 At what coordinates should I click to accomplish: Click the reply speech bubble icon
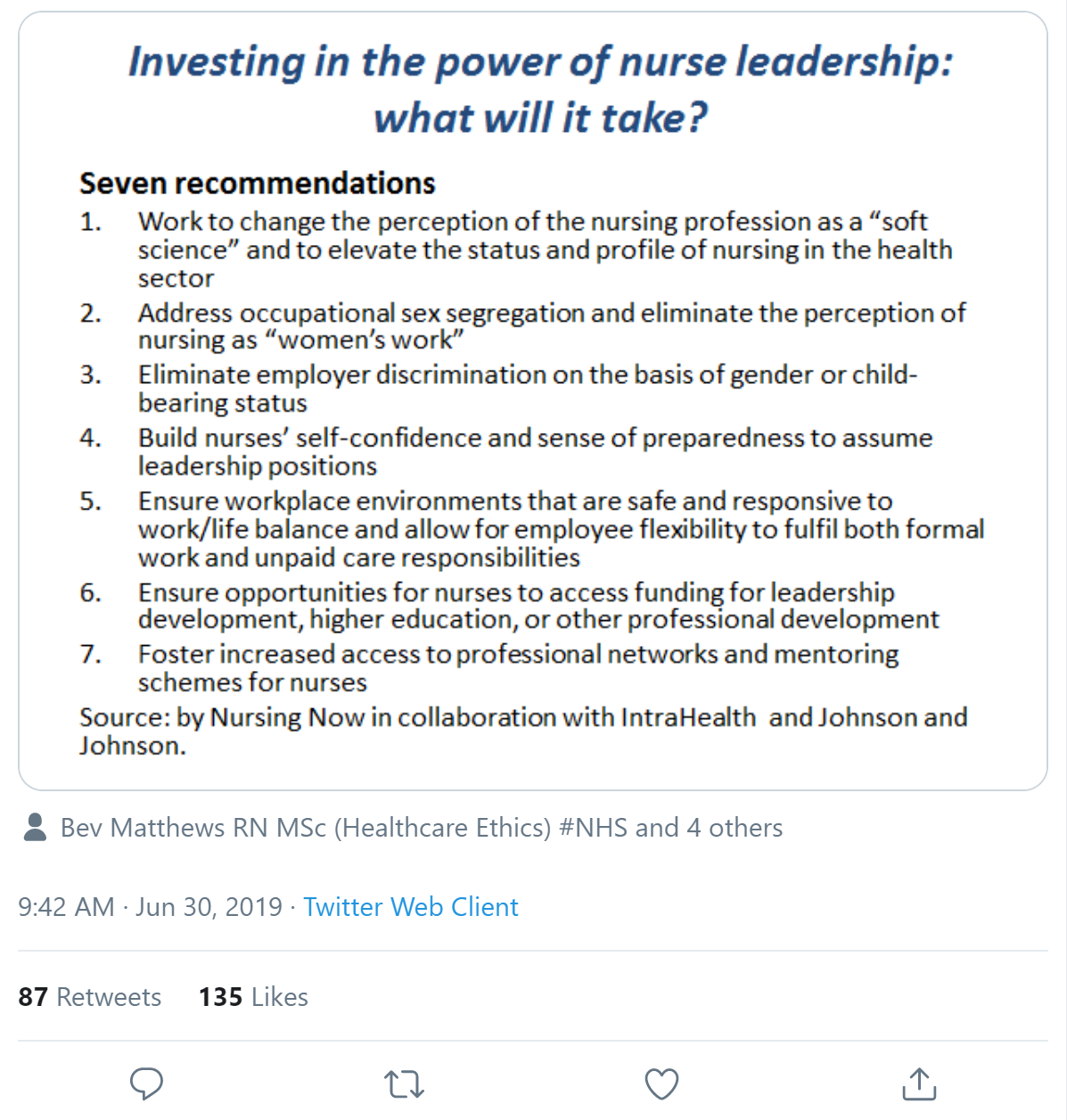coord(146,1083)
